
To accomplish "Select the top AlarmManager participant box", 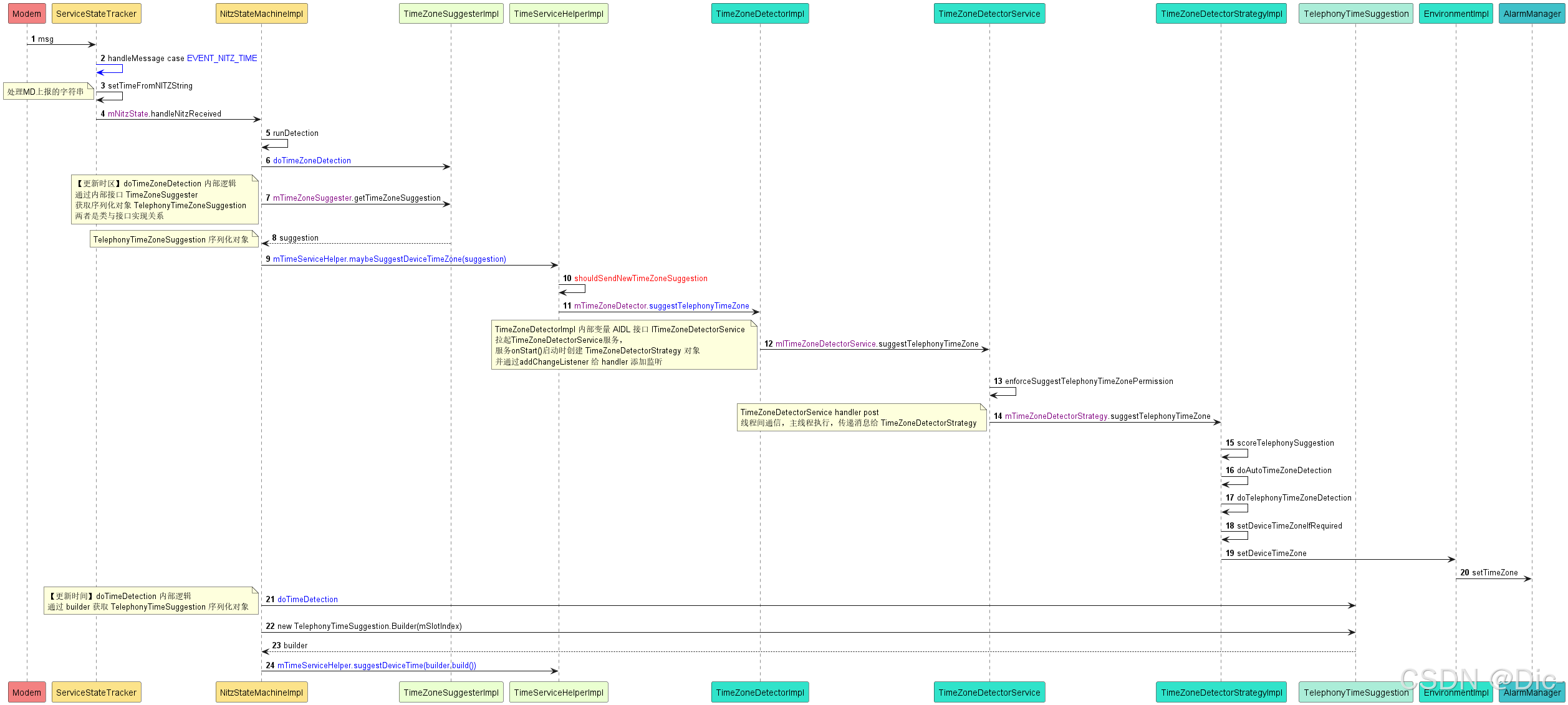I will click(x=1532, y=14).
